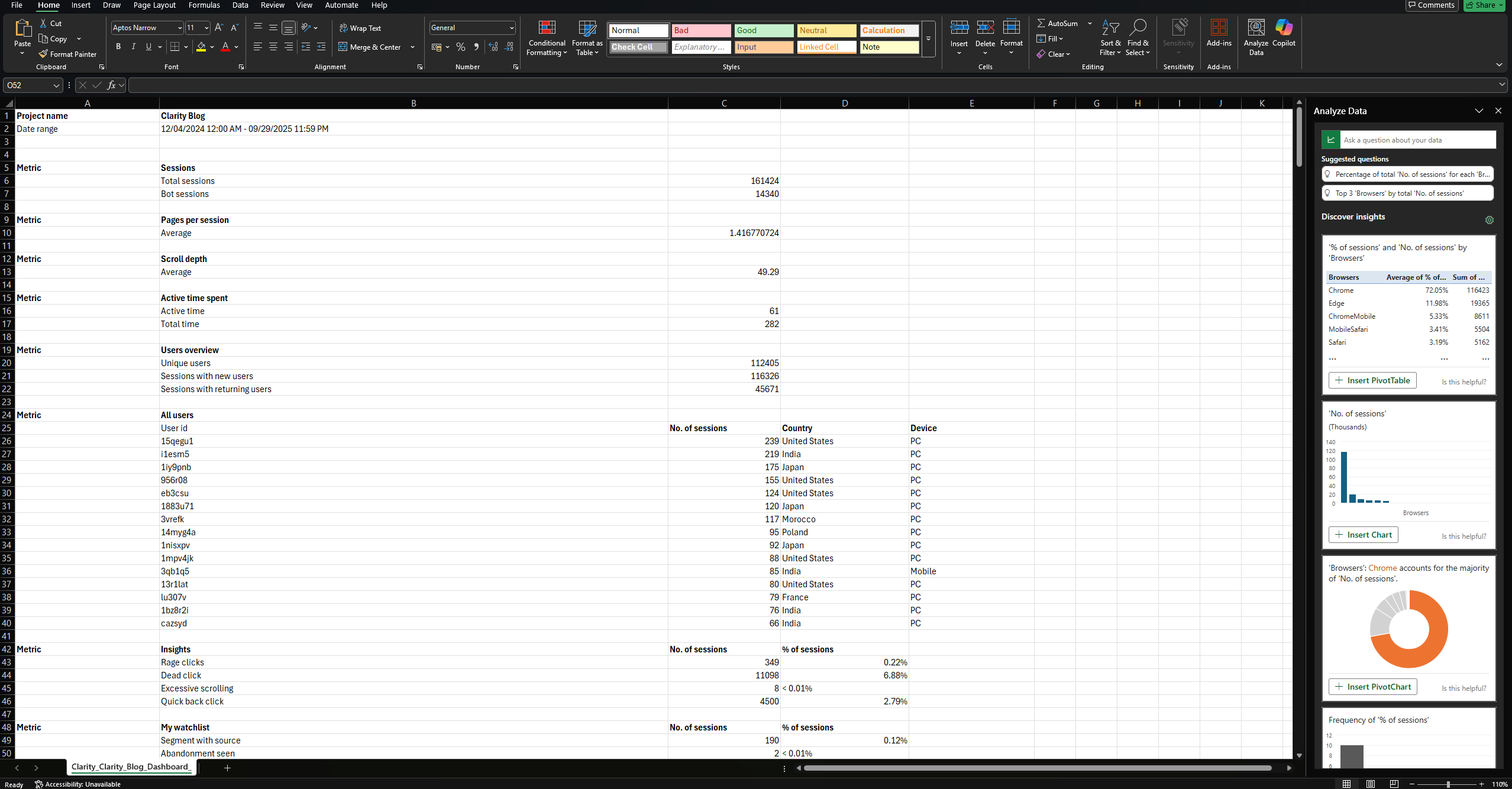1512x789 pixels.
Task: Switch to Page Layout view in status bar
Action: pos(1371,784)
